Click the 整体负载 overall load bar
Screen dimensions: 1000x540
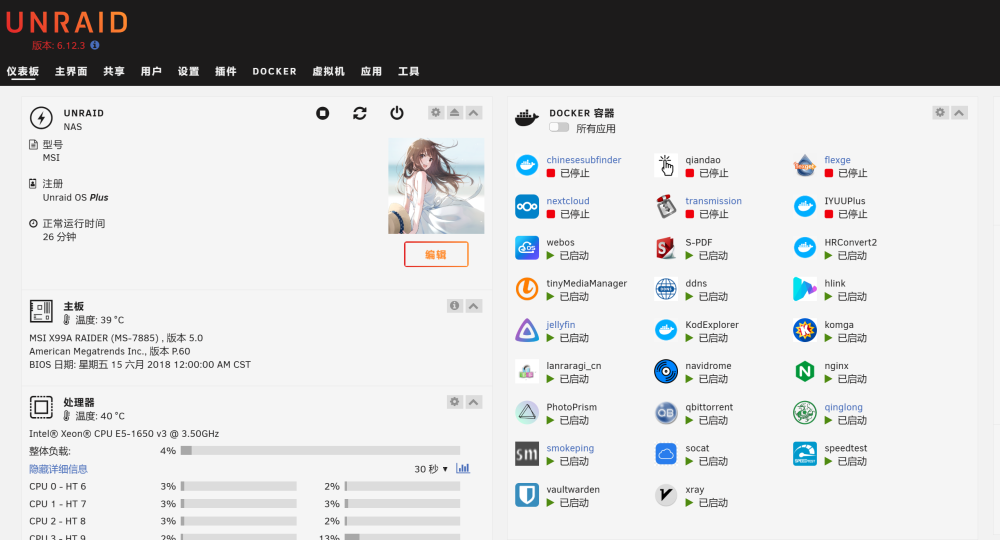pos(320,451)
